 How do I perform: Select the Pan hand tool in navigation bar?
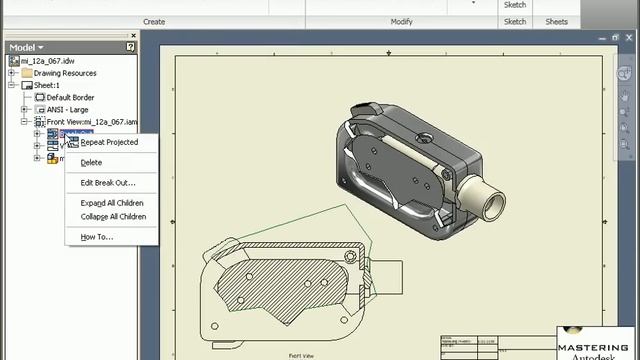(x=624, y=97)
